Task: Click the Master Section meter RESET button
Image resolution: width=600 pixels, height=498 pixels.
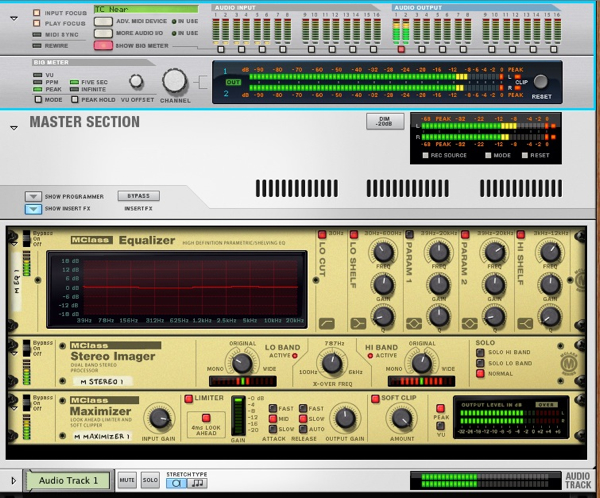Action: (x=525, y=155)
